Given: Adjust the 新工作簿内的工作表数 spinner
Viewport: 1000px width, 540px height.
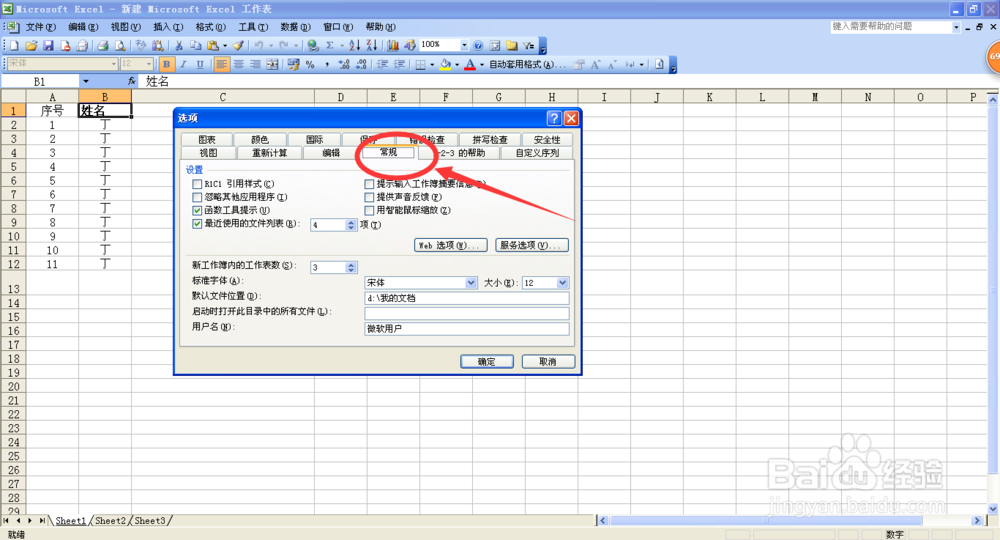Looking at the screenshot, I should click(351, 267).
